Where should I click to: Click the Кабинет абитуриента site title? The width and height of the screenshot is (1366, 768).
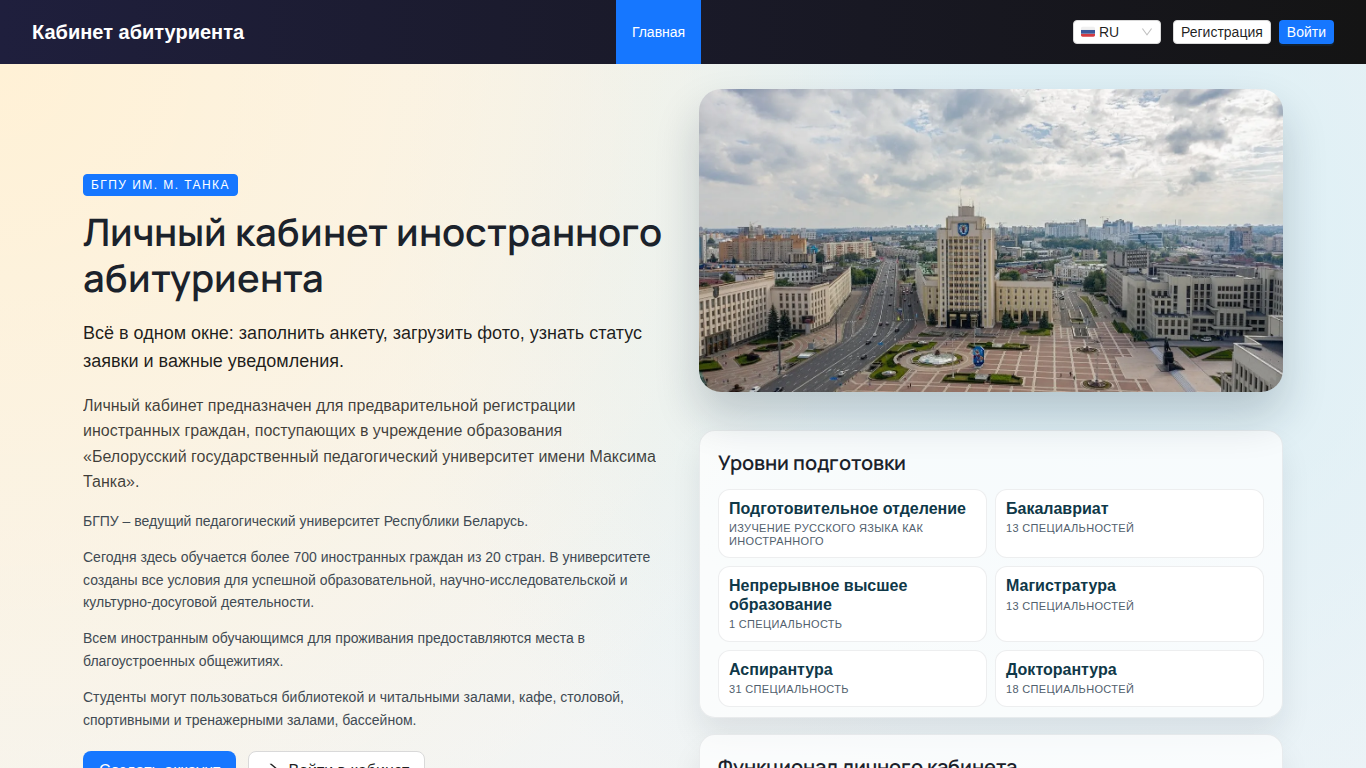click(x=138, y=32)
